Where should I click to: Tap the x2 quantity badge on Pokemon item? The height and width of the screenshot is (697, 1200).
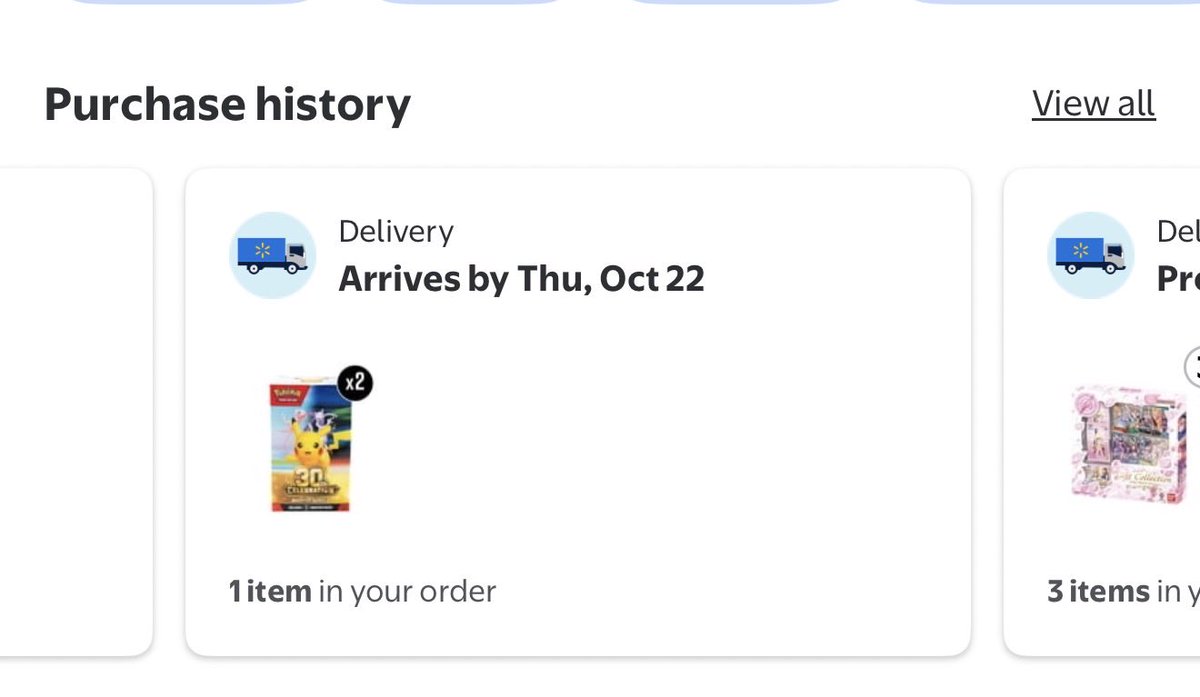point(353,383)
